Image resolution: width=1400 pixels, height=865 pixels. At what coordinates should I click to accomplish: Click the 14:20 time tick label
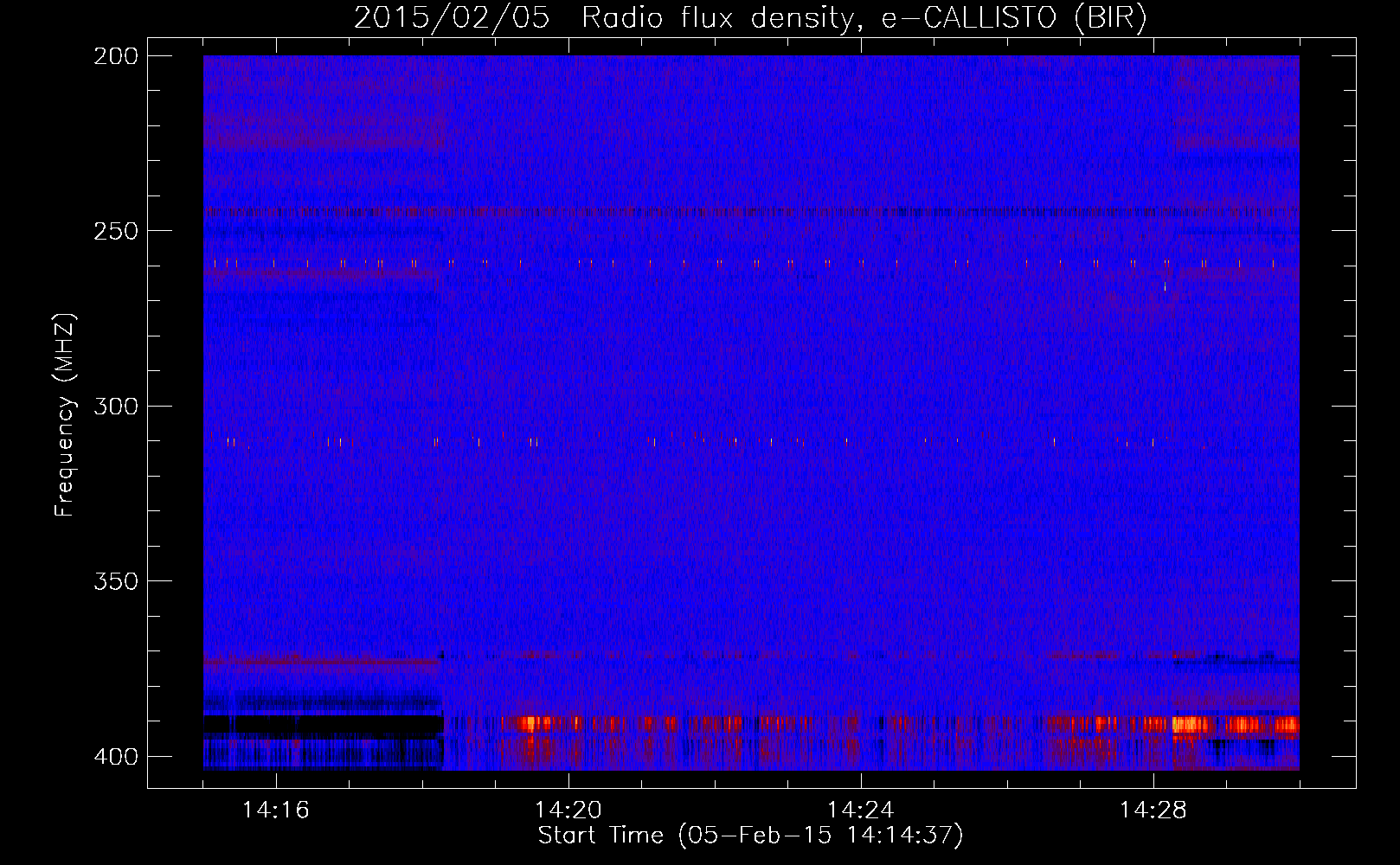(x=568, y=810)
